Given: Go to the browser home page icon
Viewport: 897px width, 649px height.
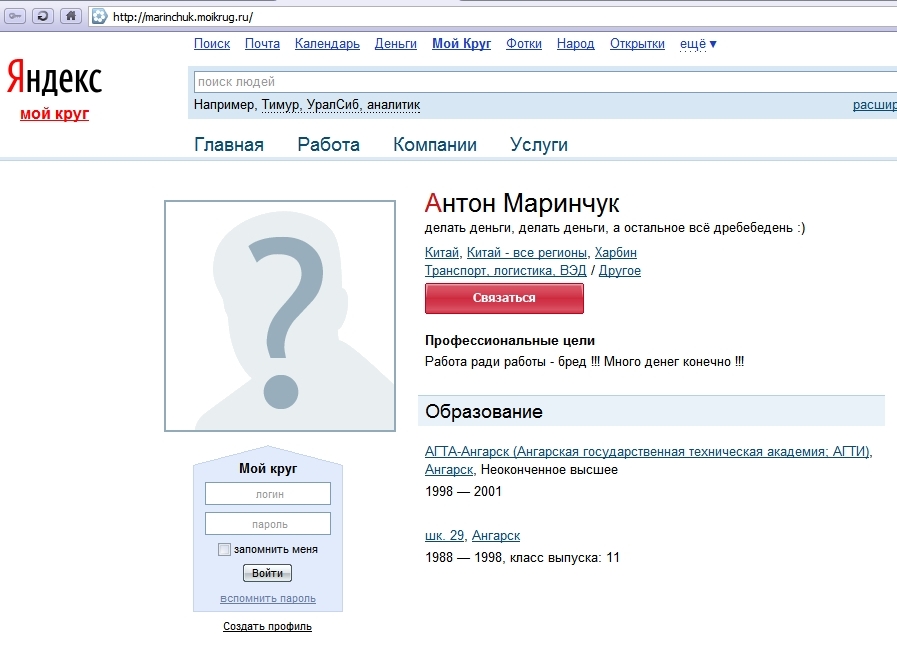Looking at the screenshot, I should [71, 16].
